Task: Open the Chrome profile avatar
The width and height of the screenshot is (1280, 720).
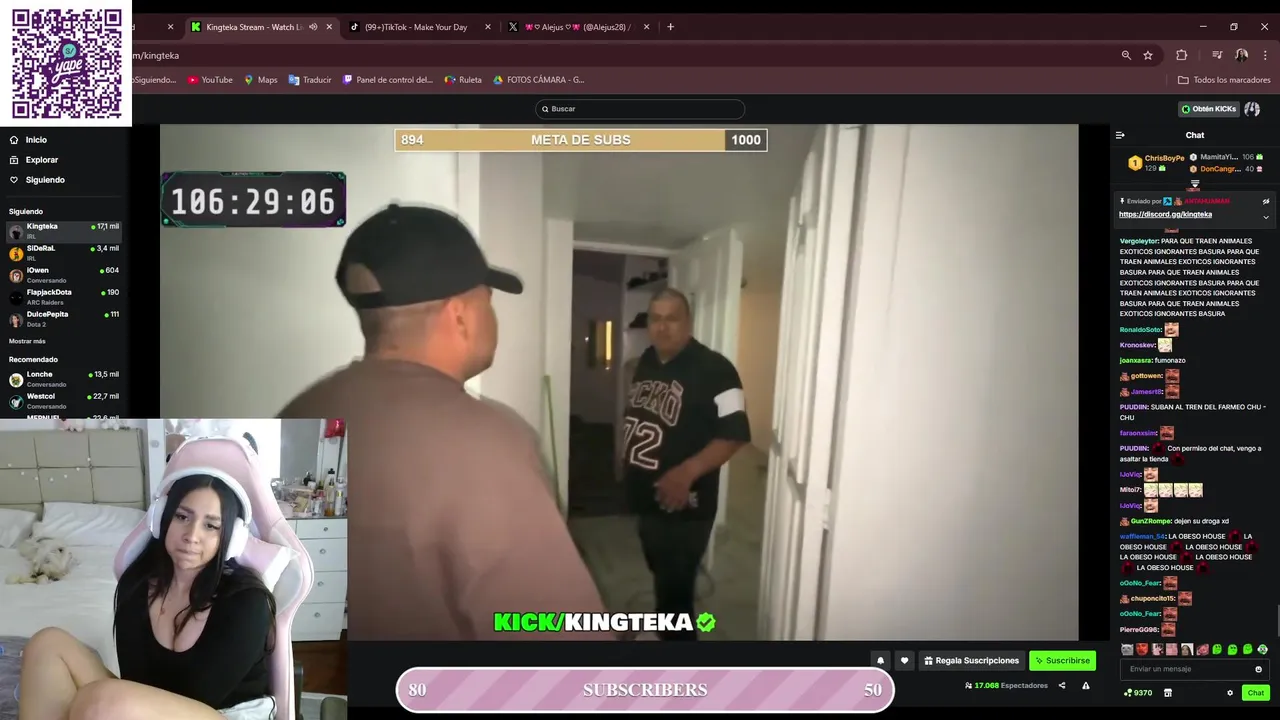Action: 1241,55
